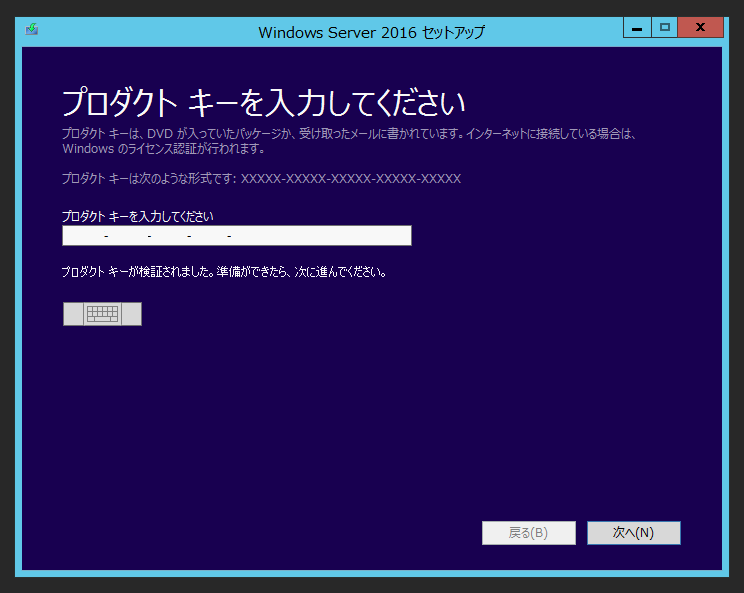744x593 pixels.
Task: Click the 戻る(B) back button
Action: click(529, 533)
